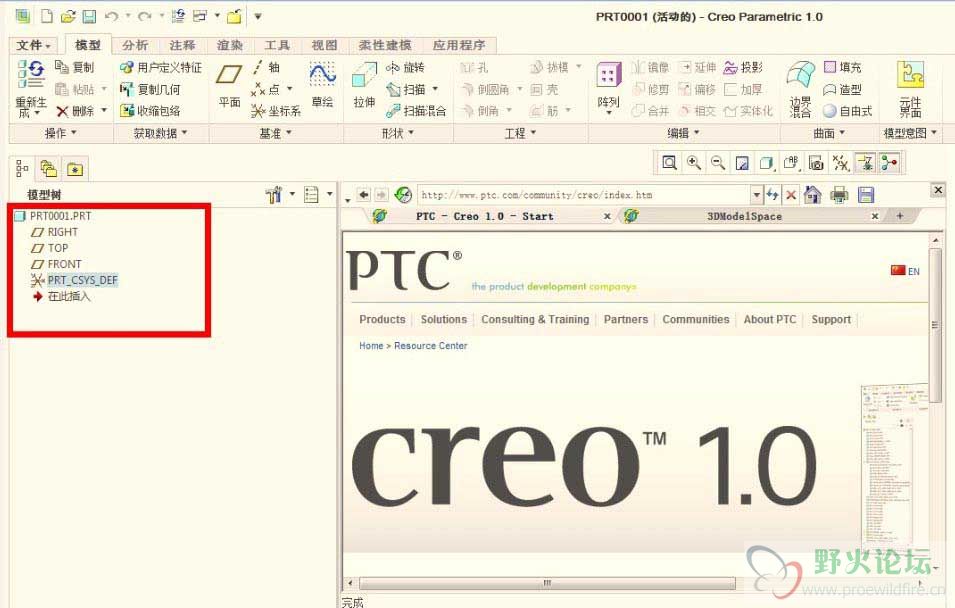Toggle annotation display icon in view toolbar
Screen dimensions: 955x608
(865, 163)
